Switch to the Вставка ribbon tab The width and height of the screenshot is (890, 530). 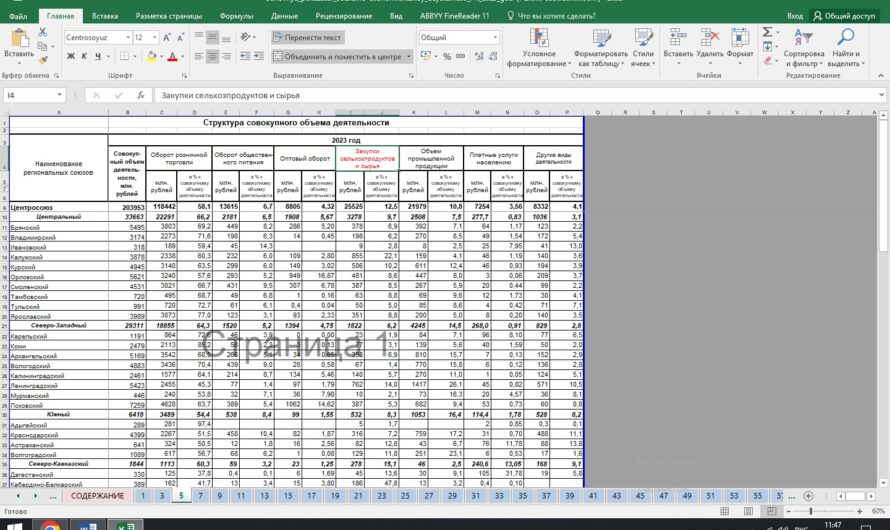[105, 16]
